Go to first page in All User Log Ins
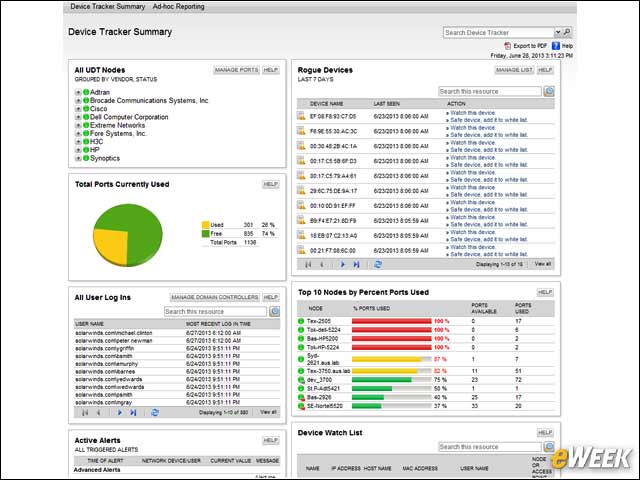This screenshot has height=480, width=640. pyautogui.click(x=85, y=413)
